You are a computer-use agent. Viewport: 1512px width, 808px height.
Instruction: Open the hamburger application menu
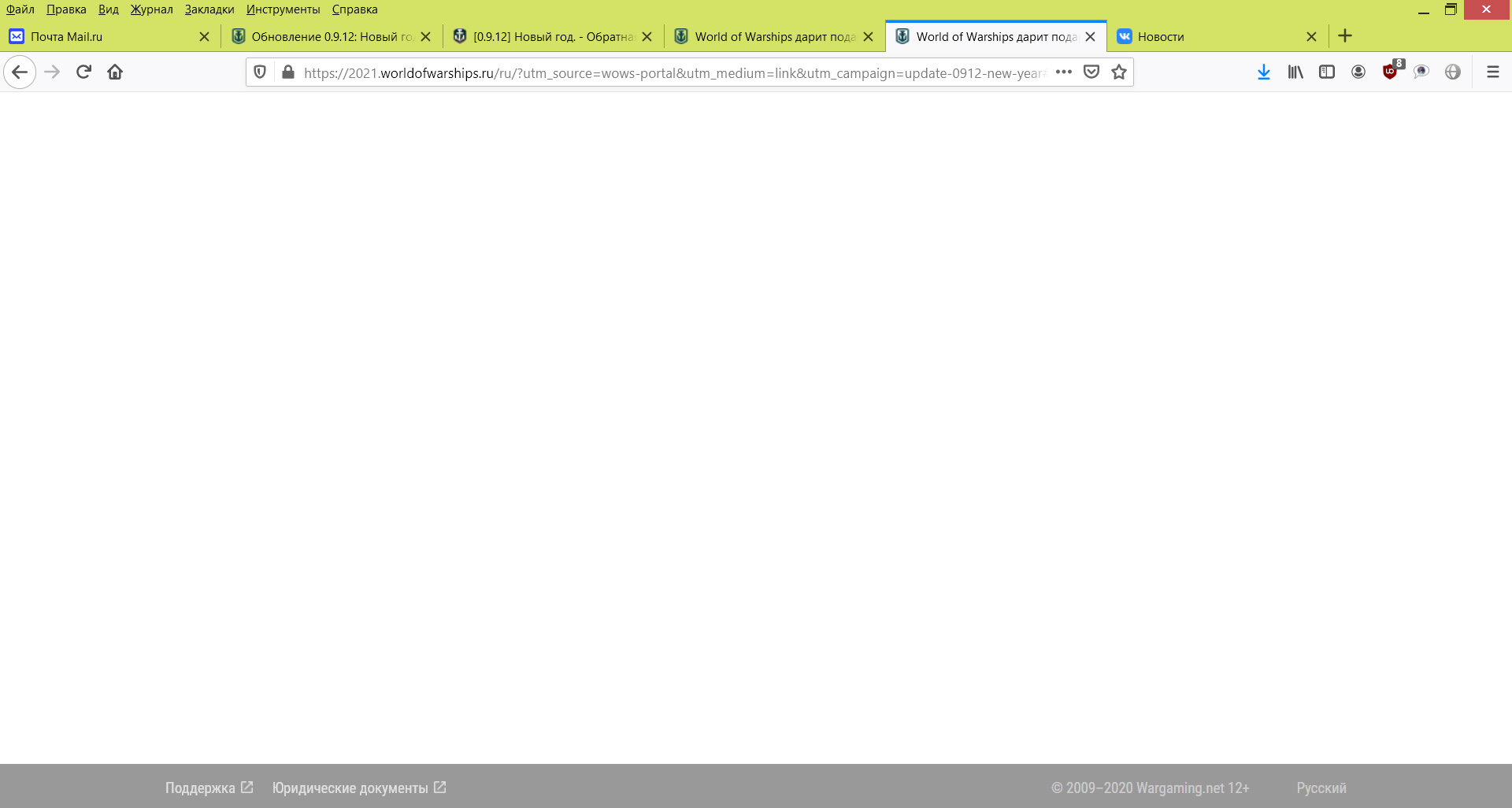click(x=1492, y=72)
